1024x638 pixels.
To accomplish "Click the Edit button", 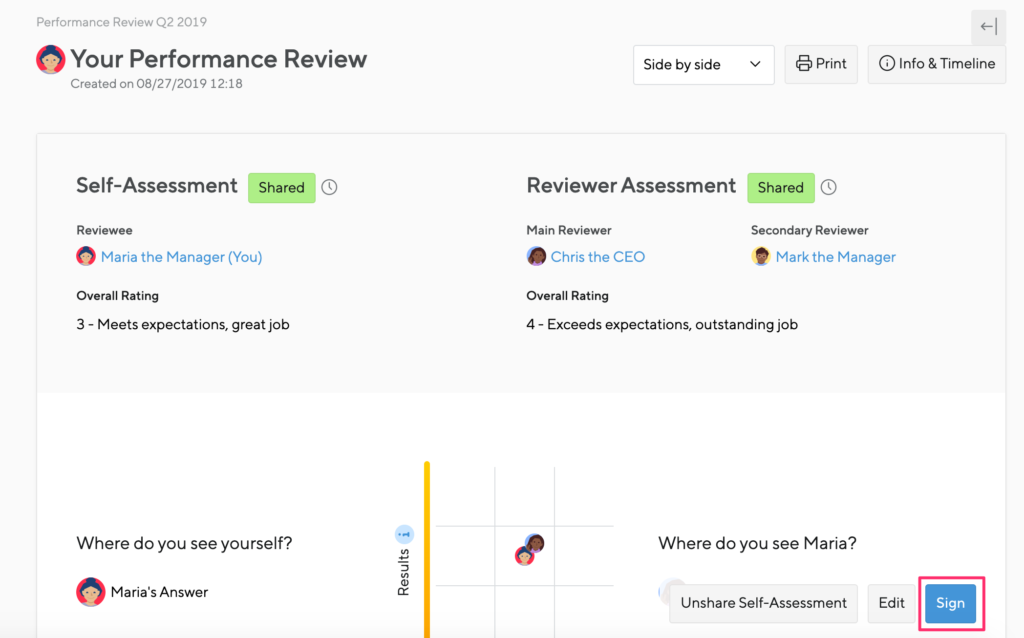I will click(x=891, y=603).
